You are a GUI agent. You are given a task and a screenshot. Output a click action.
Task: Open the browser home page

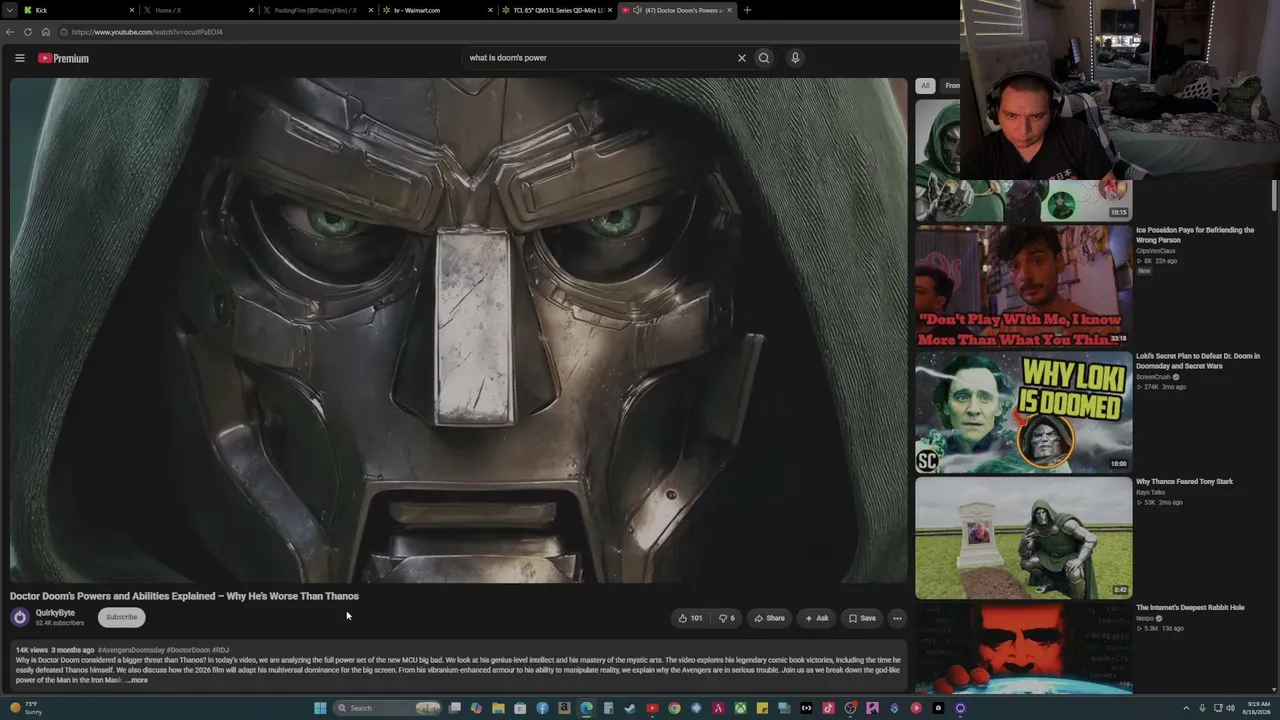45,32
